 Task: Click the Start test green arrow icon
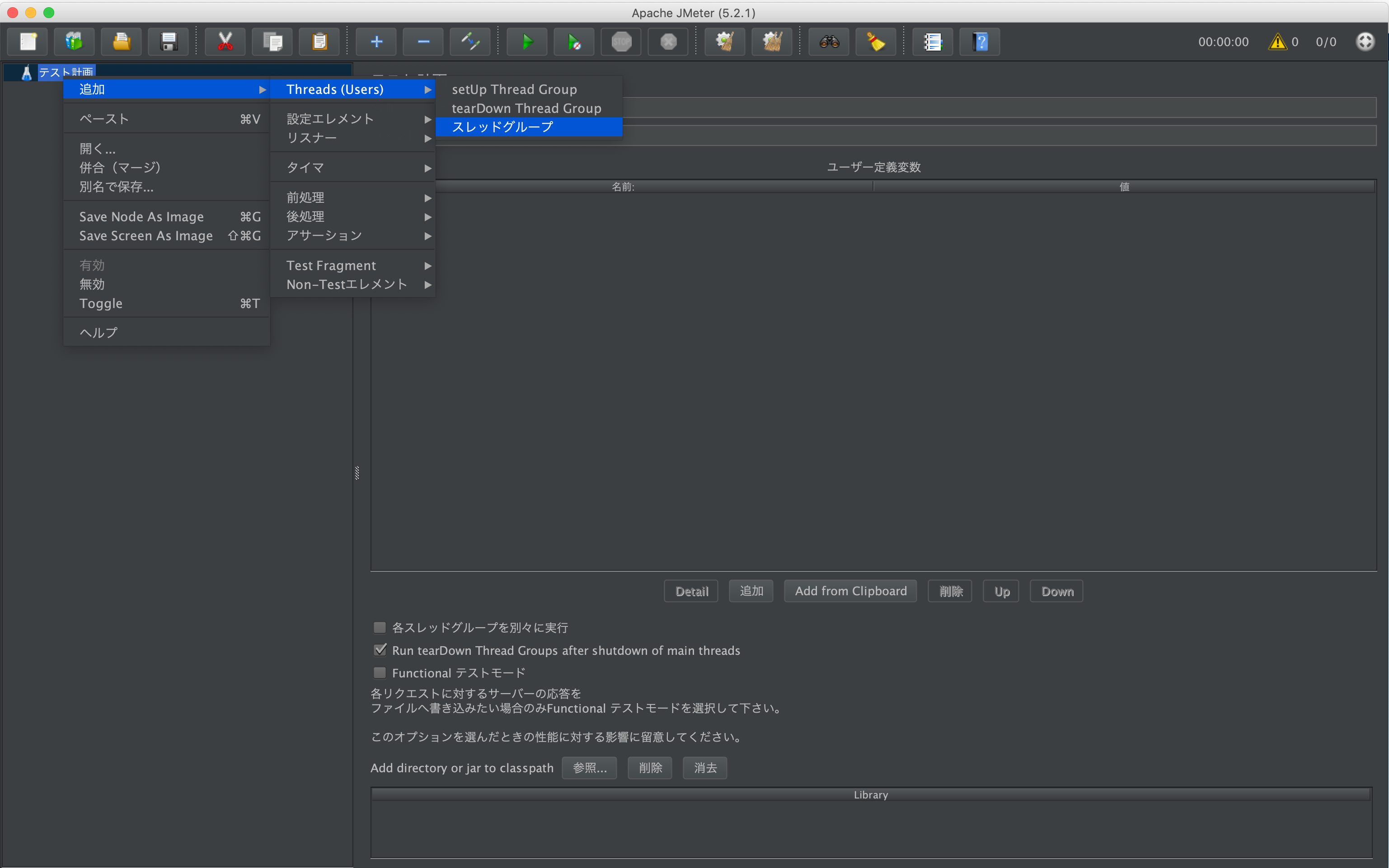[526, 42]
